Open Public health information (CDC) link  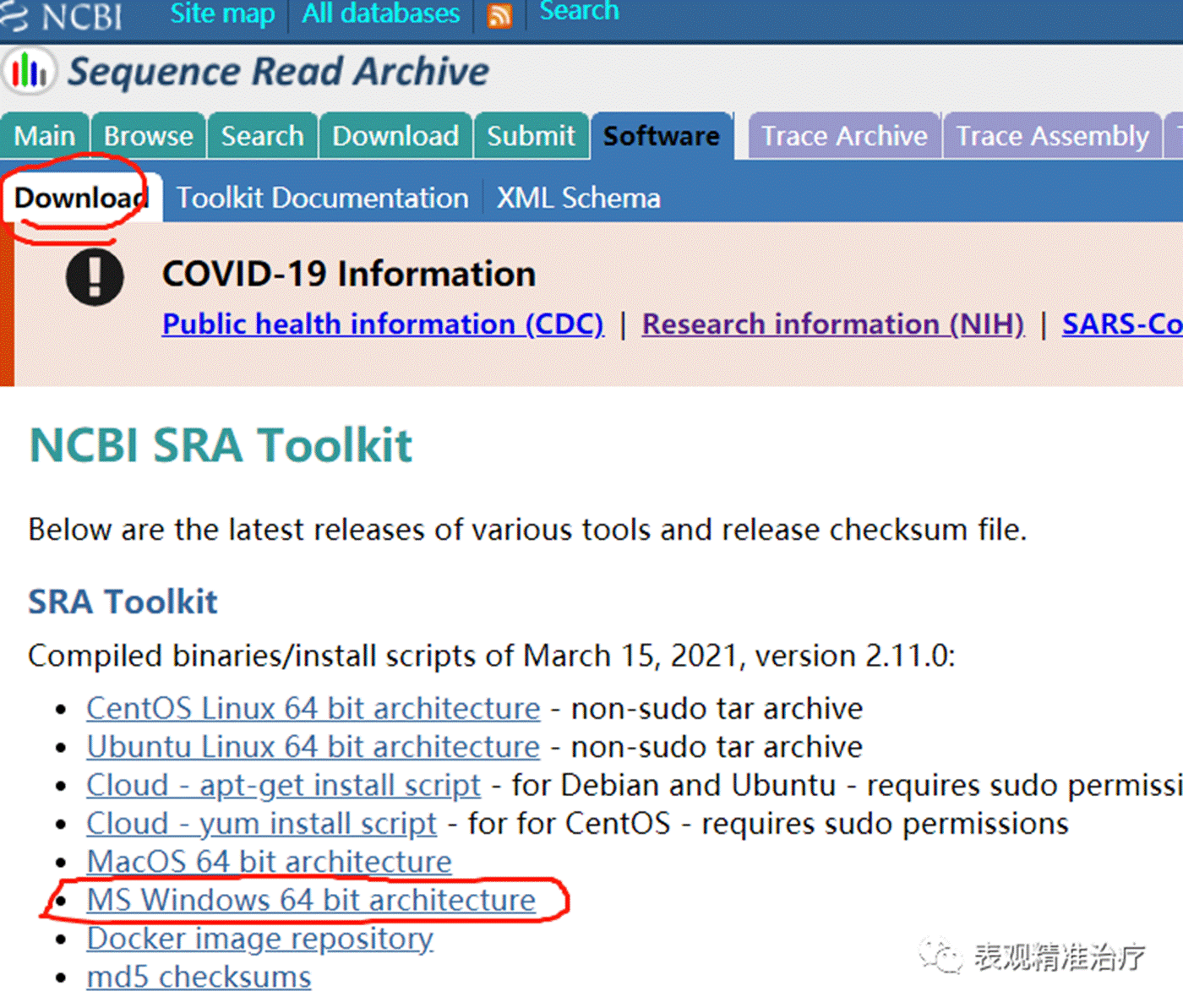(383, 324)
